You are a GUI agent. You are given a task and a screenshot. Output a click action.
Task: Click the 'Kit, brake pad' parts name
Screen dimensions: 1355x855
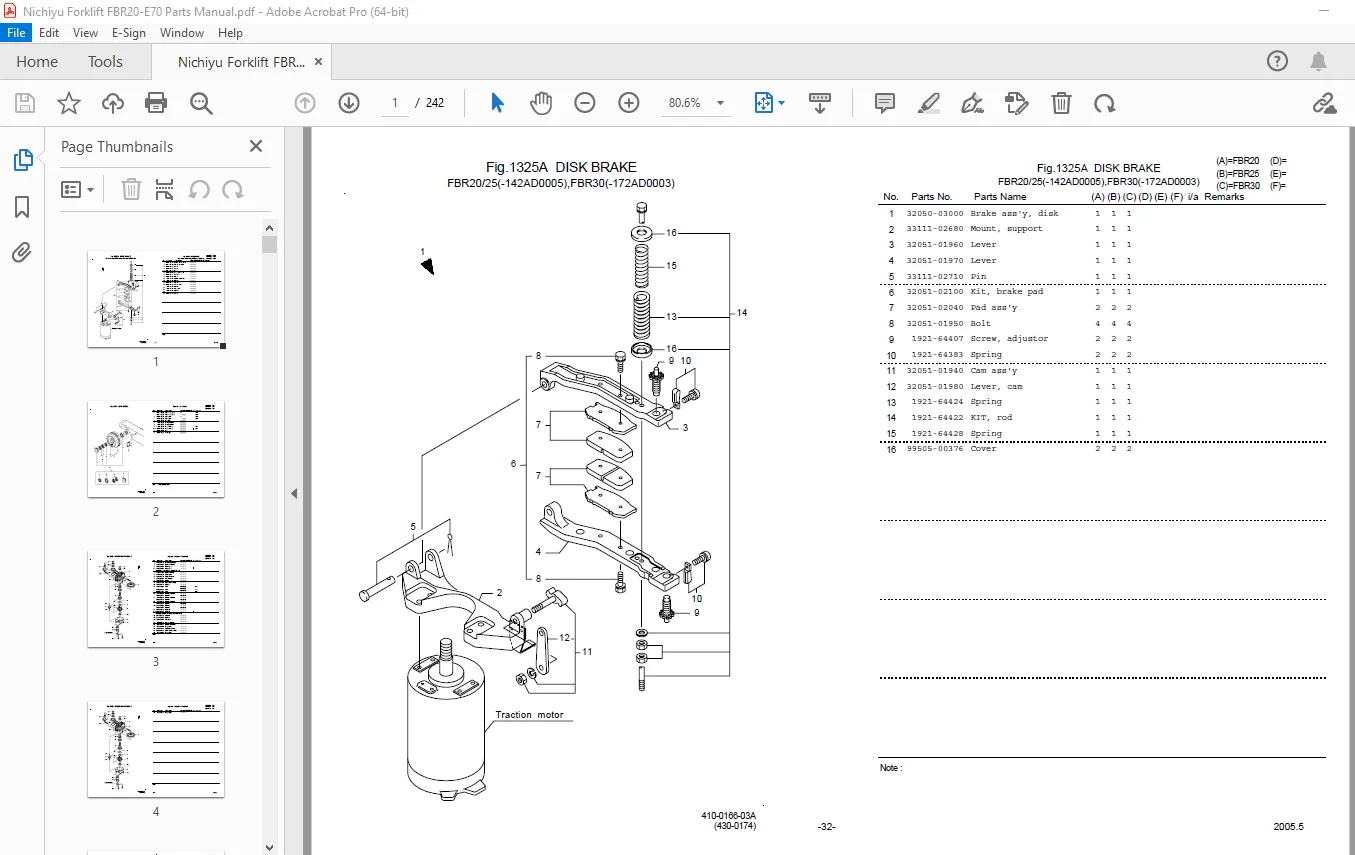click(1006, 292)
